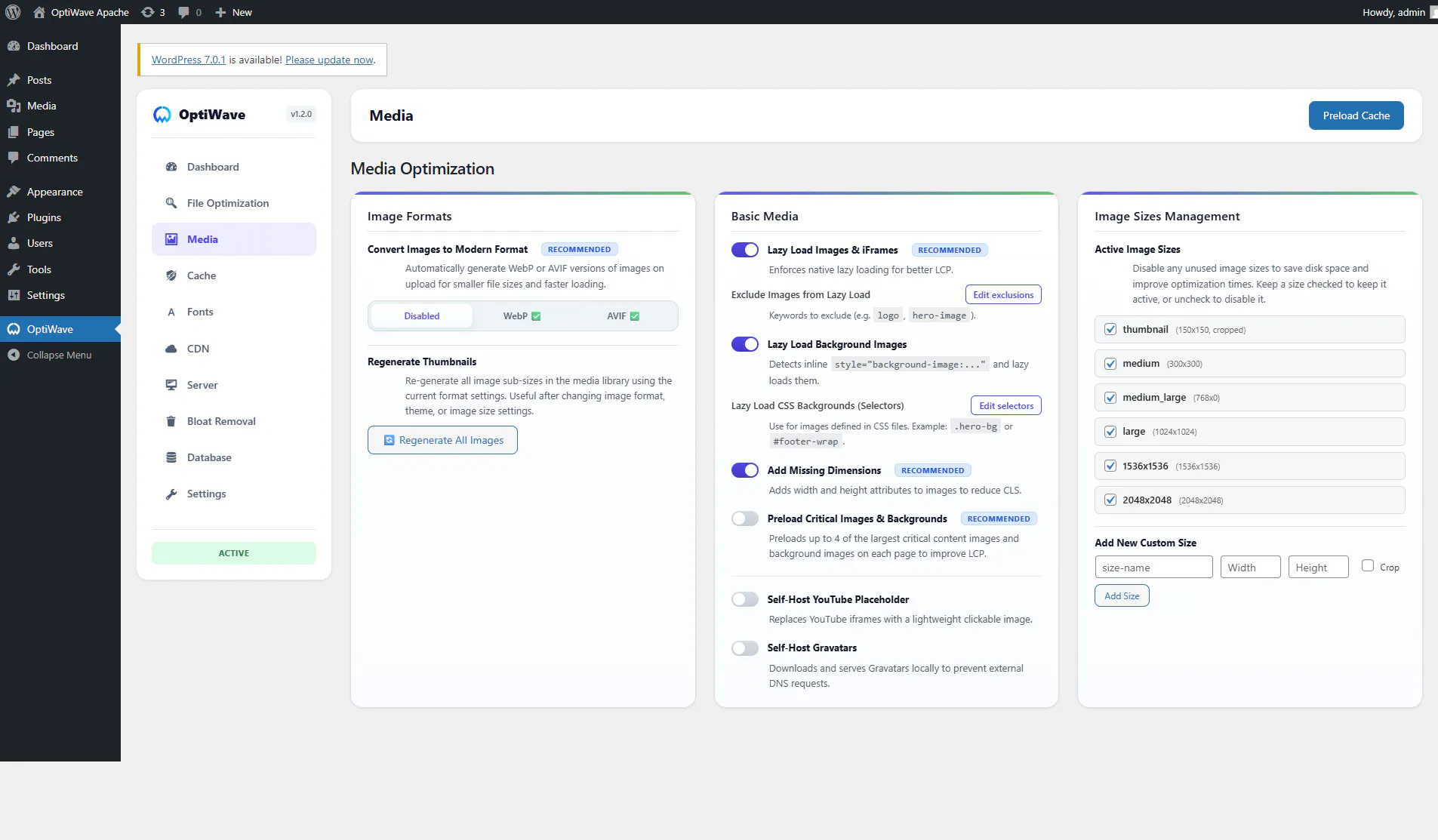Select the AVIF format option

pyautogui.click(x=623, y=316)
